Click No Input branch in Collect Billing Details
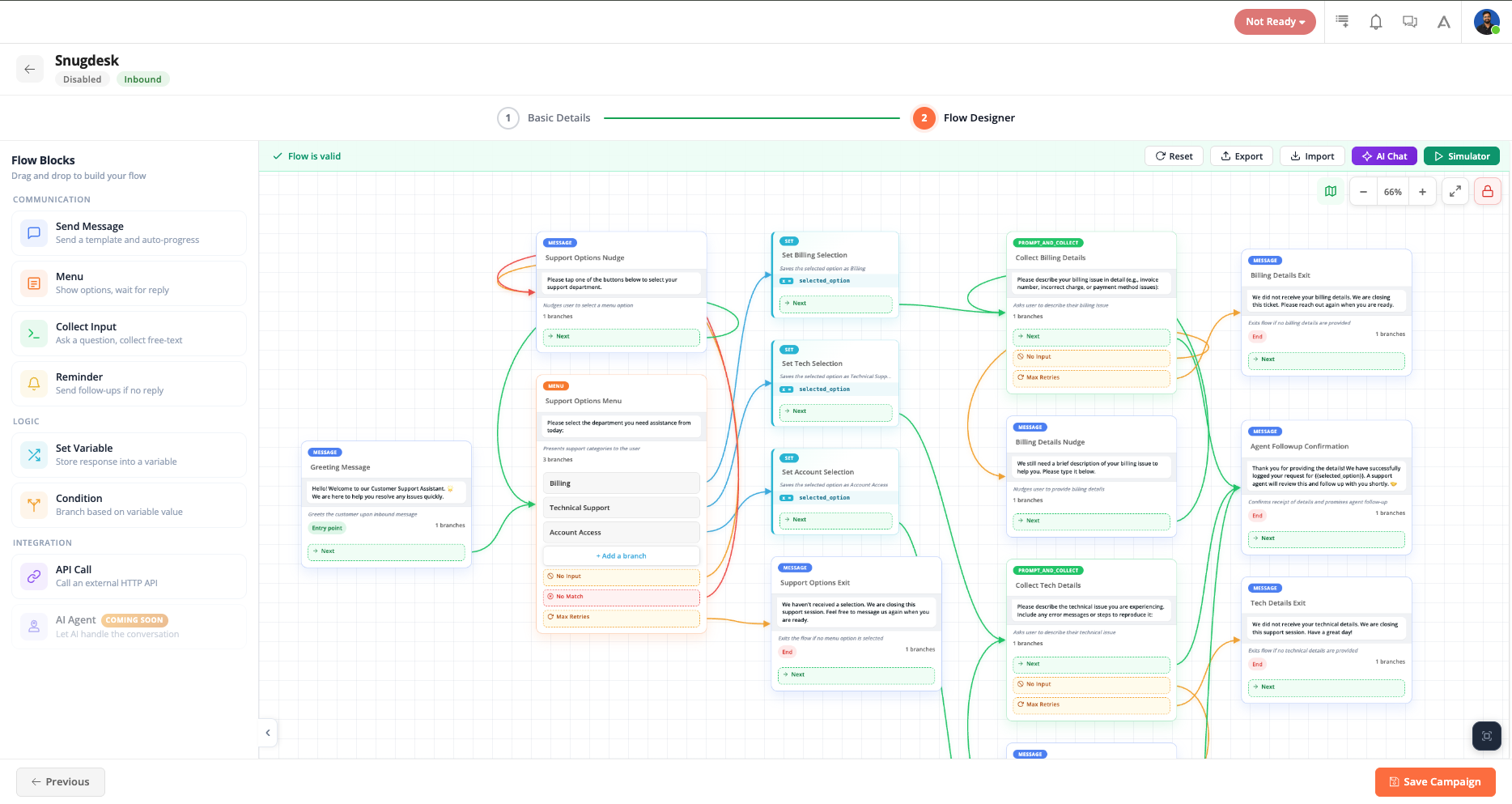The width and height of the screenshot is (1512, 804). tap(1091, 357)
